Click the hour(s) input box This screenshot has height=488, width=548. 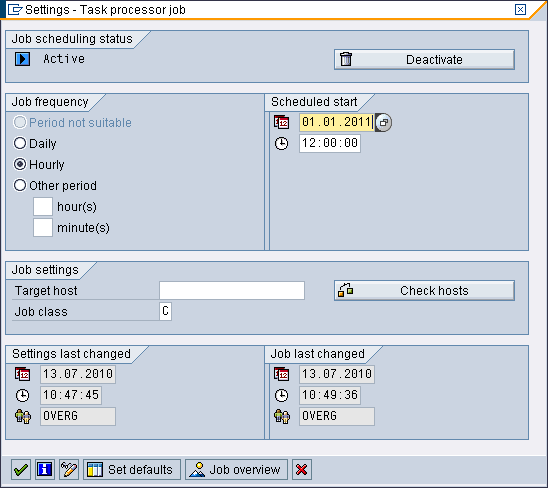pos(43,207)
